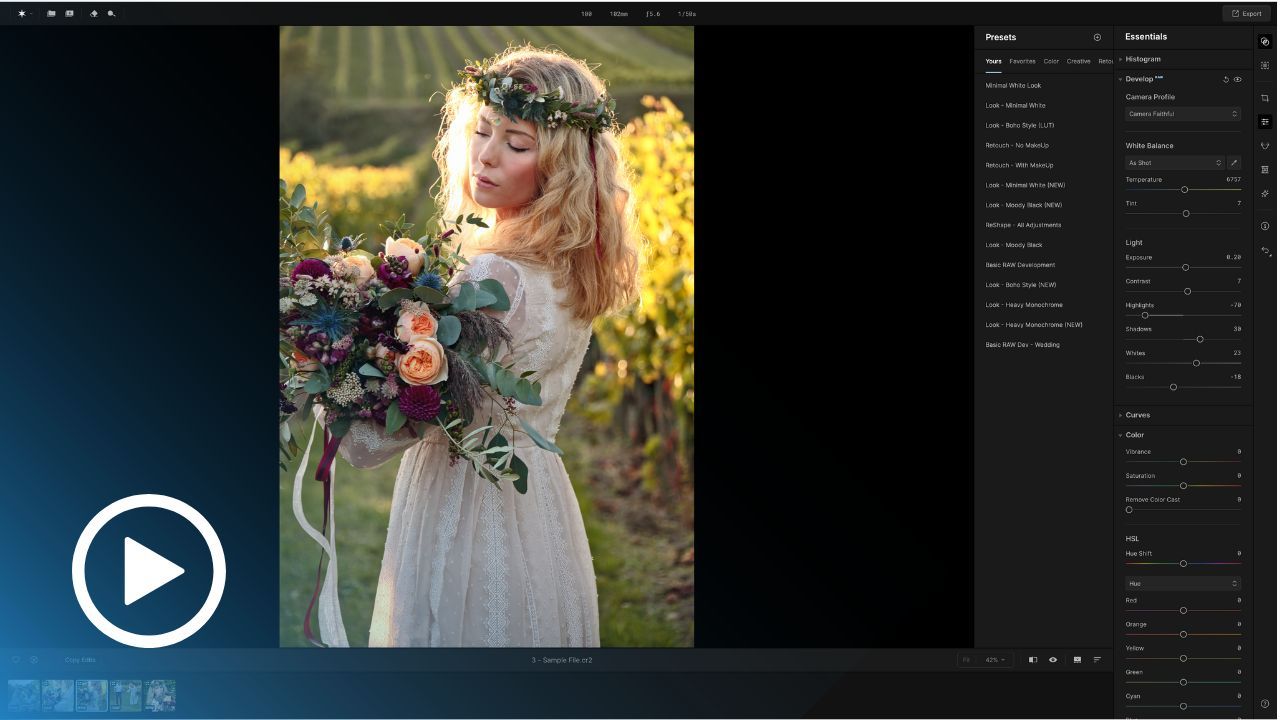The image size is (1280, 720).
Task: Apply Basic RAW Development preset
Action: [1020, 265]
